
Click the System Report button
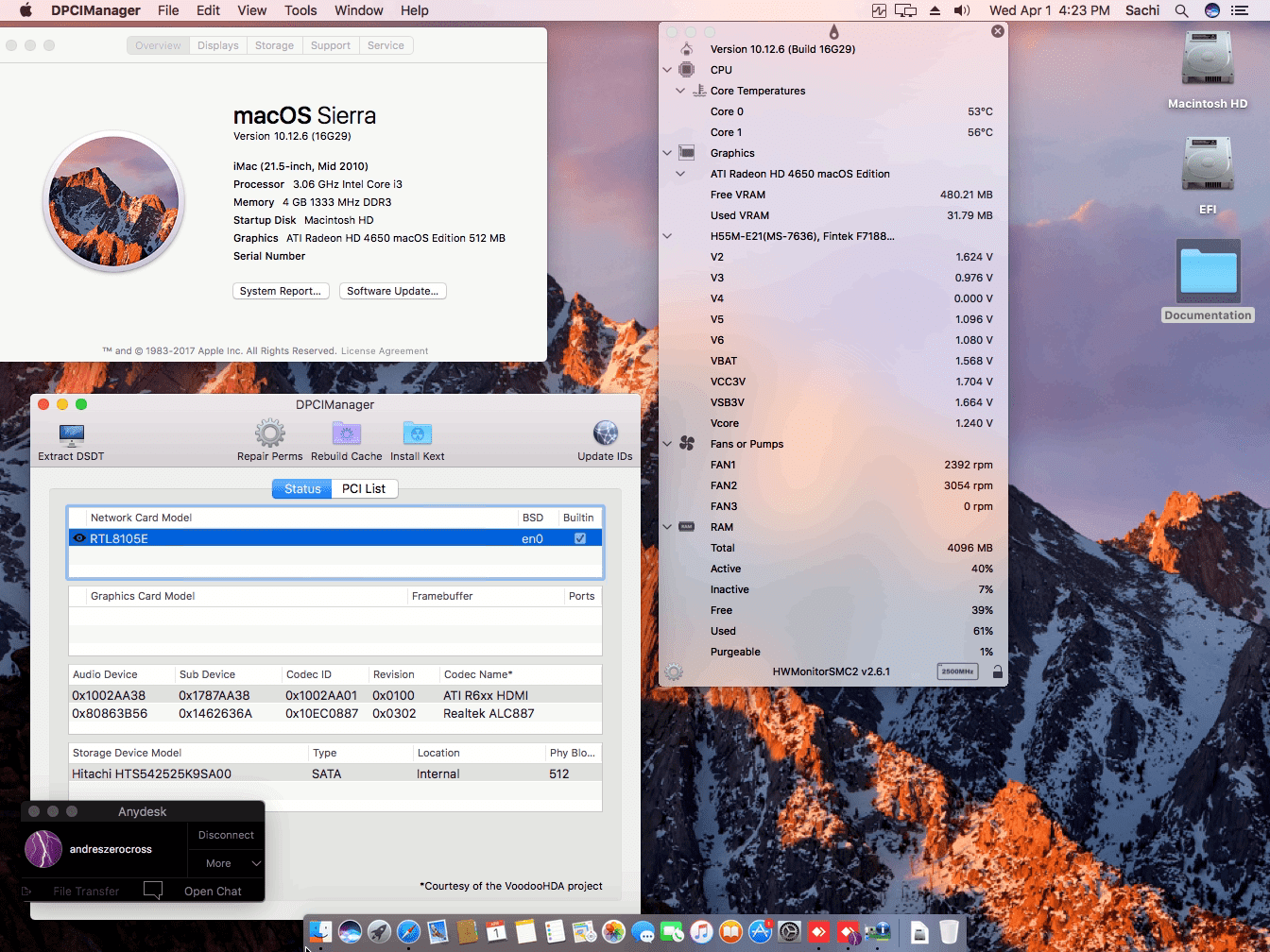[x=281, y=291]
